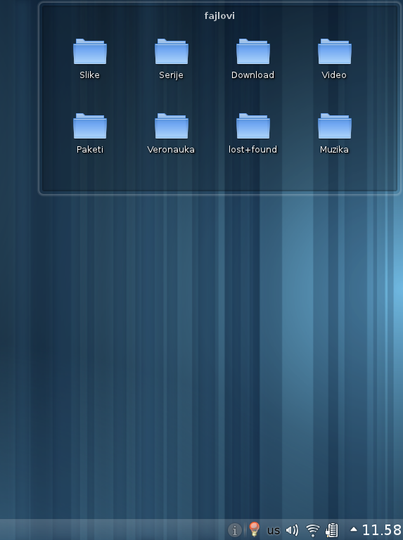Click the 11.58 panel clock
The width and height of the screenshot is (403, 540).
[x=382, y=530]
